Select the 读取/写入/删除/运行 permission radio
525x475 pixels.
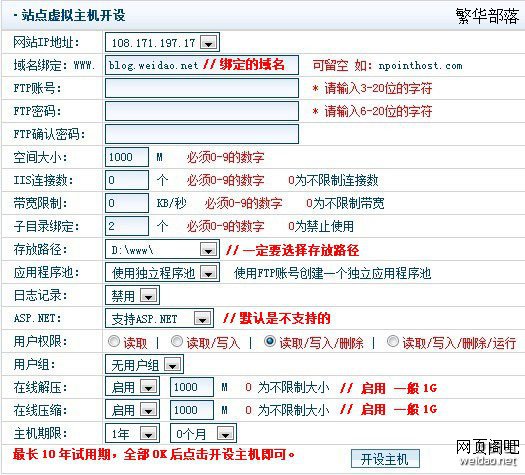pos(393,341)
